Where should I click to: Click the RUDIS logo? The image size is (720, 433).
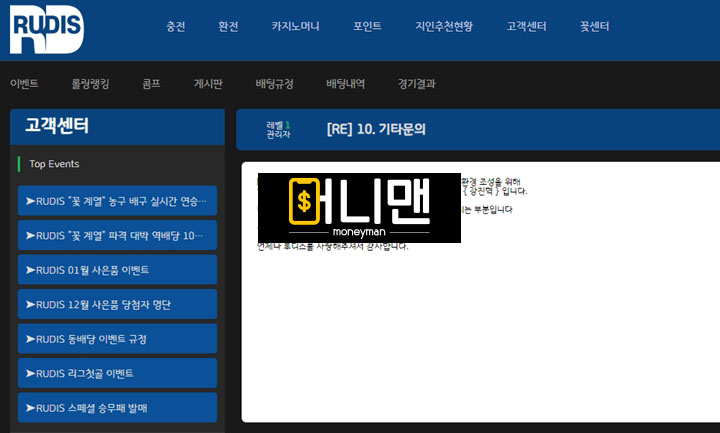click(47, 29)
